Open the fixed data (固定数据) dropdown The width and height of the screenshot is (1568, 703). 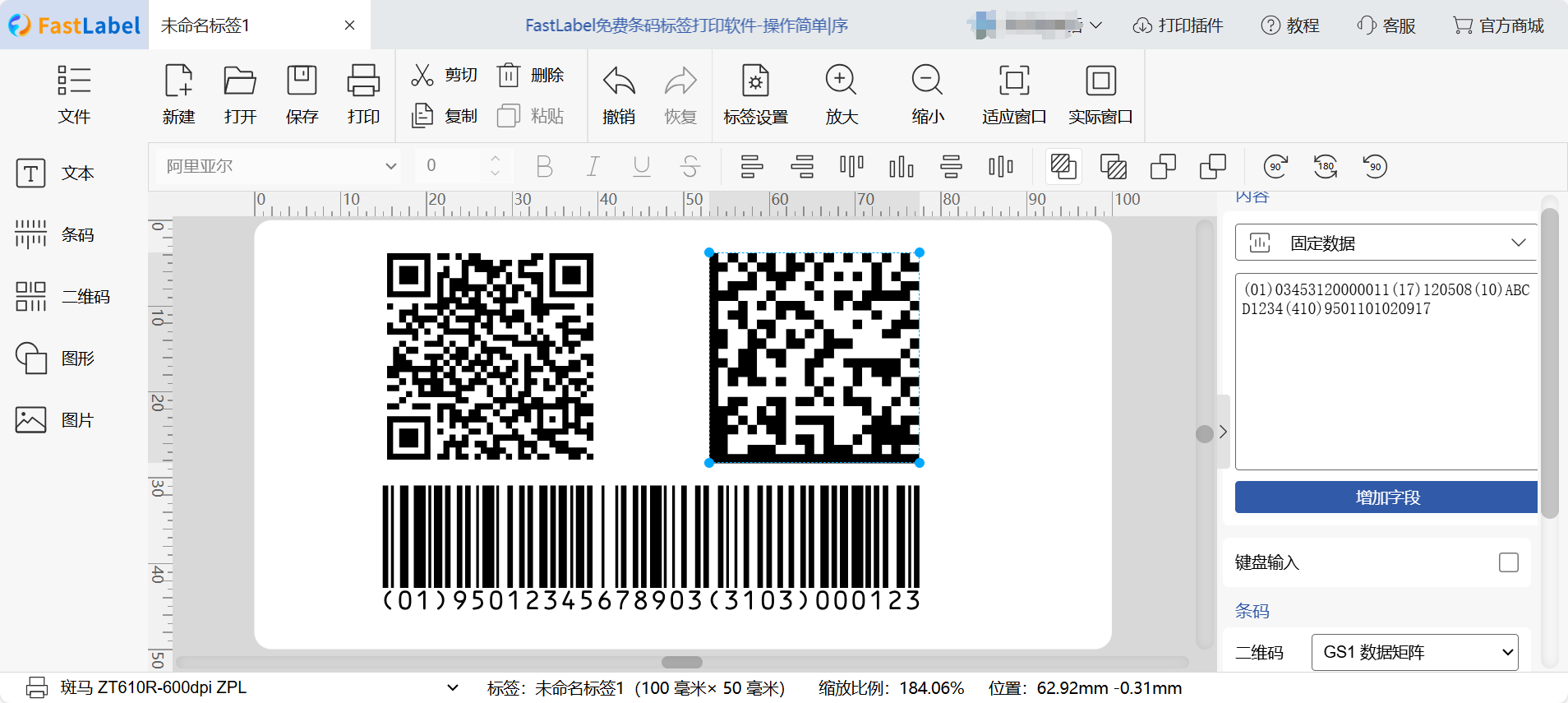click(1386, 243)
